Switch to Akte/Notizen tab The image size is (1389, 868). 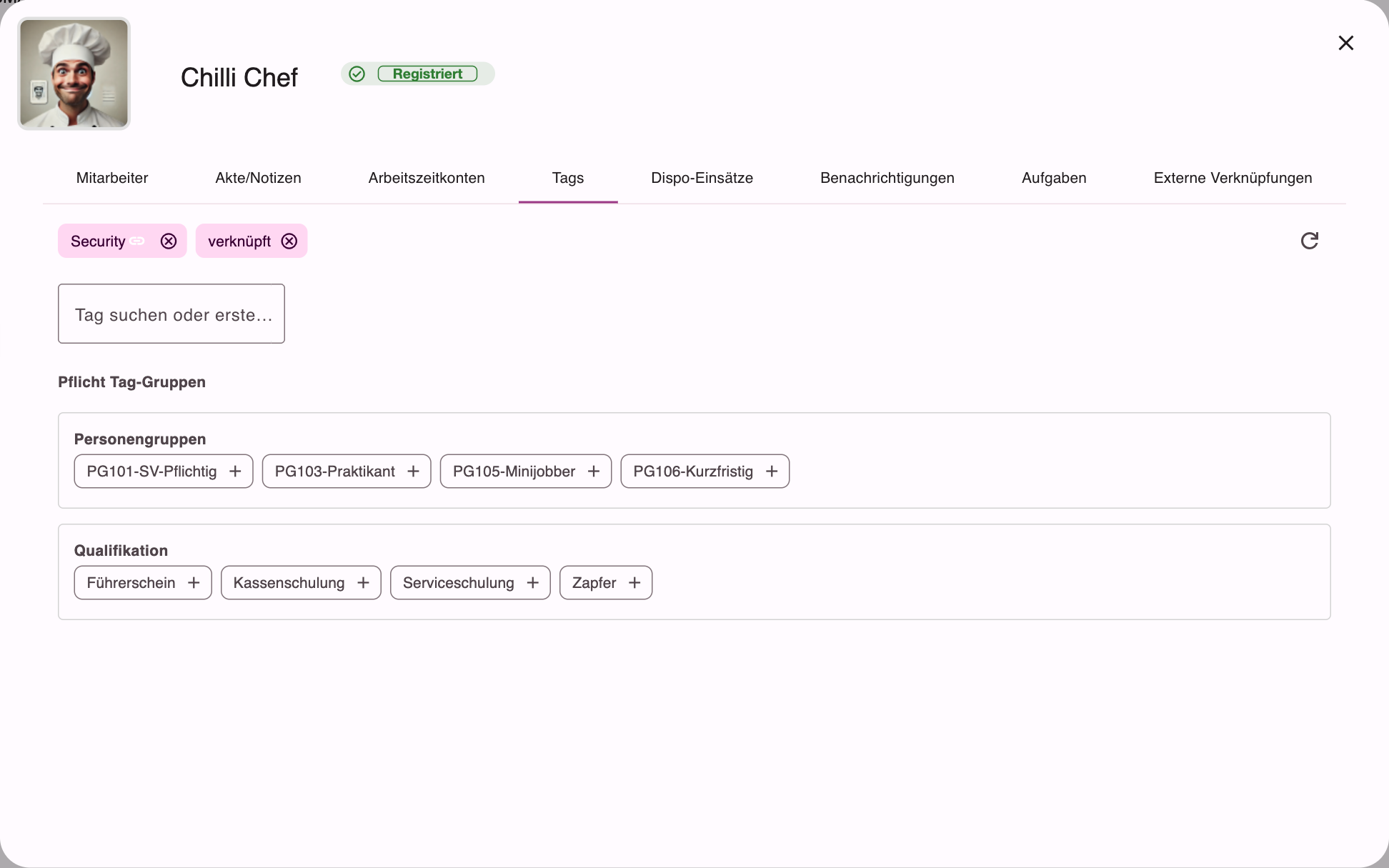(x=258, y=178)
